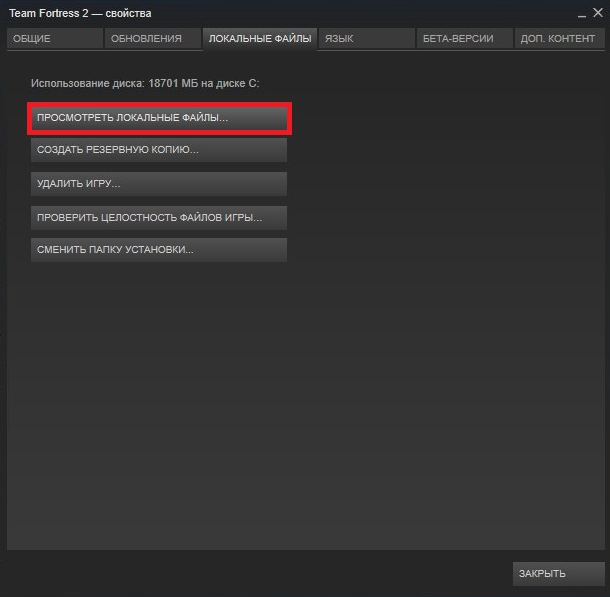Image resolution: width=610 pixels, height=597 pixels.
Task: Click the ЗАКРЫТЬ button
Action: (559, 574)
